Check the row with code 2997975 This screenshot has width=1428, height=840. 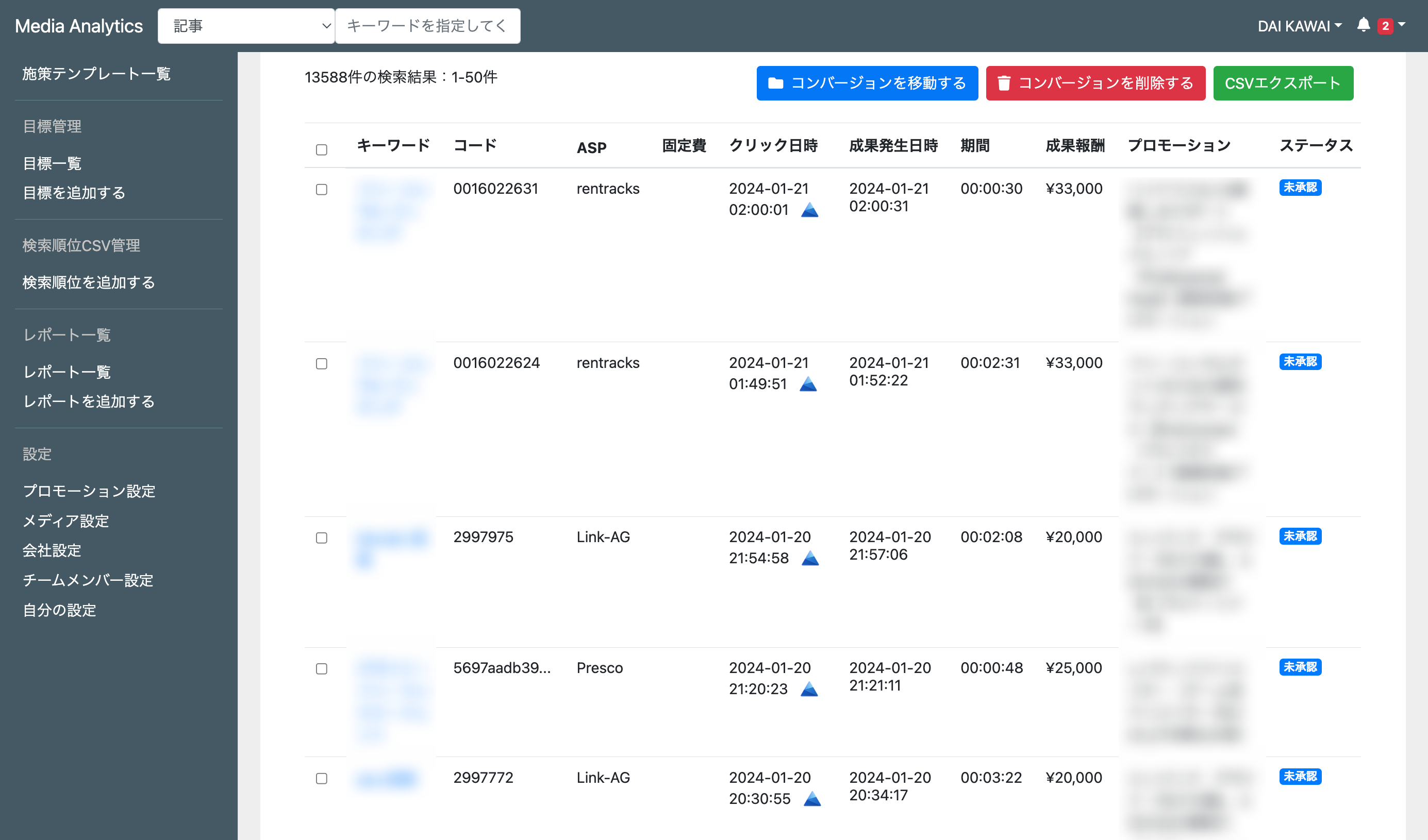321,537
